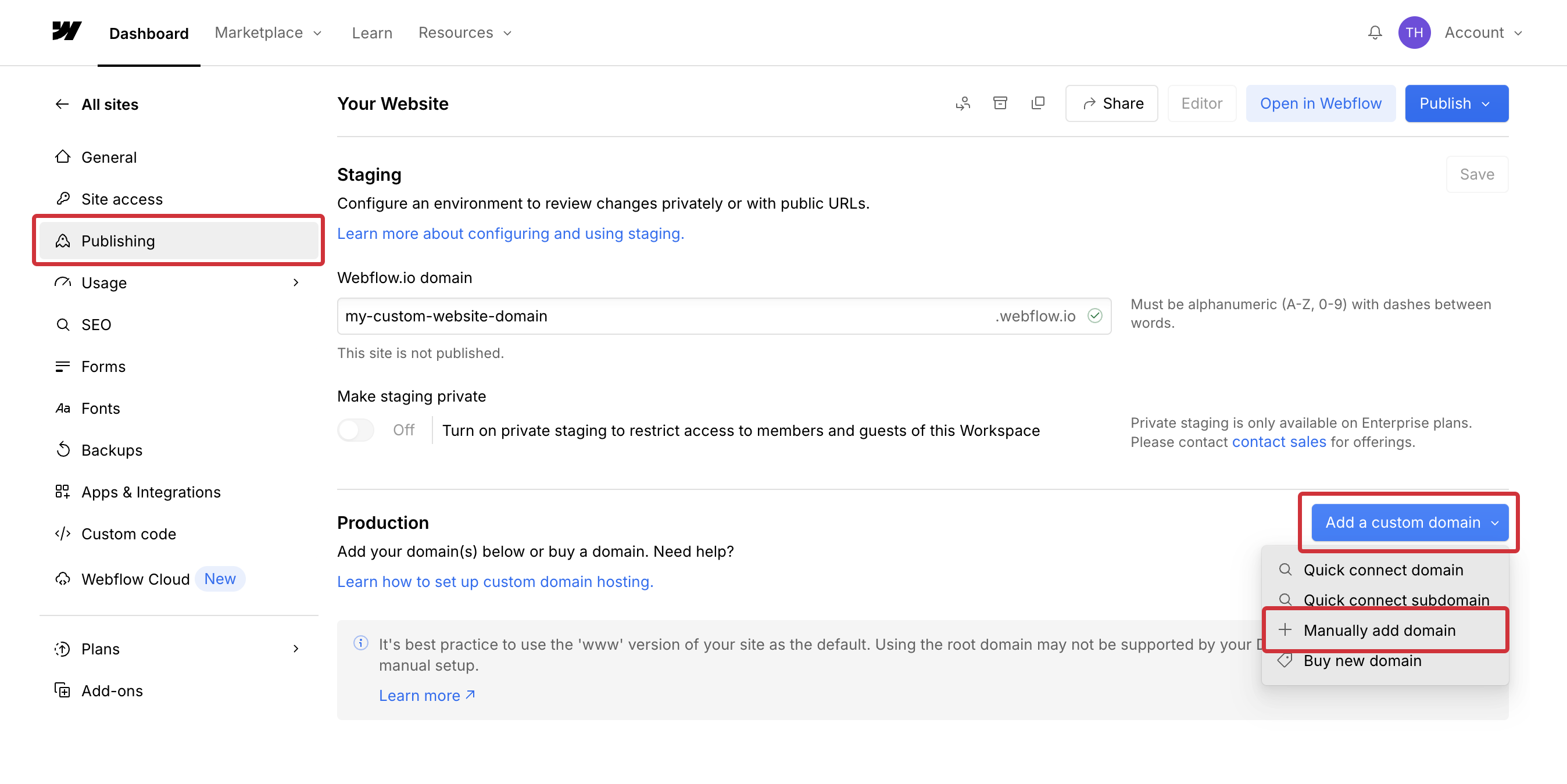The image size is (1567, 784).
Task: Click Open in Webflow button
Action: (x=1321, y=103)
